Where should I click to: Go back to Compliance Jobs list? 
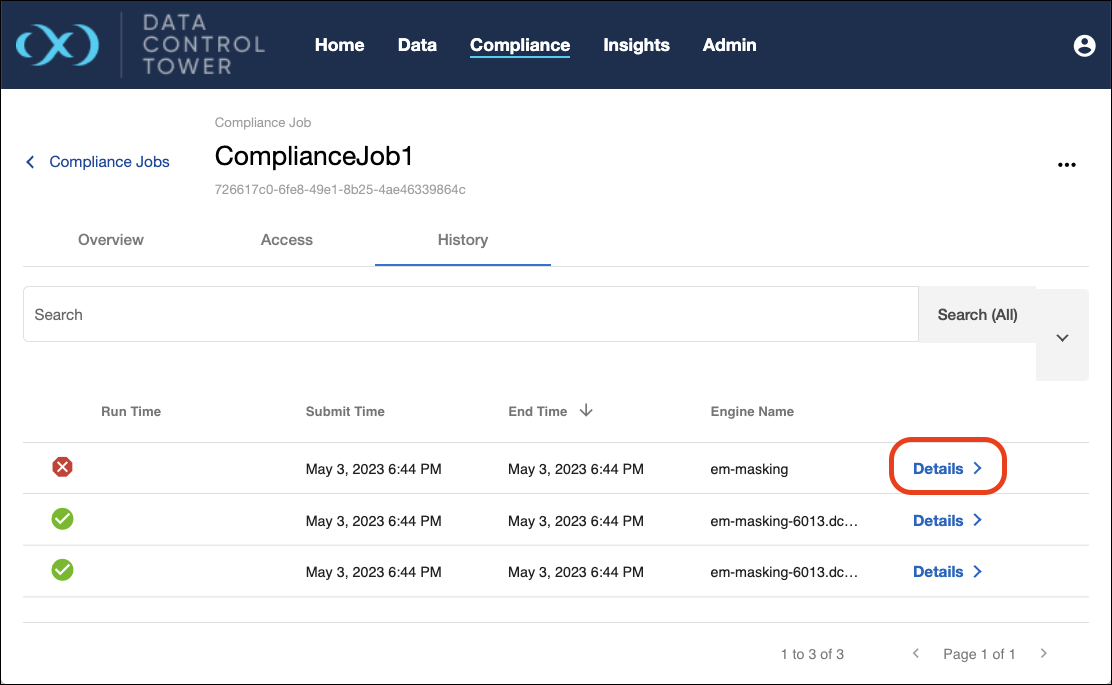pyautogui.click(x=98, y=162)
